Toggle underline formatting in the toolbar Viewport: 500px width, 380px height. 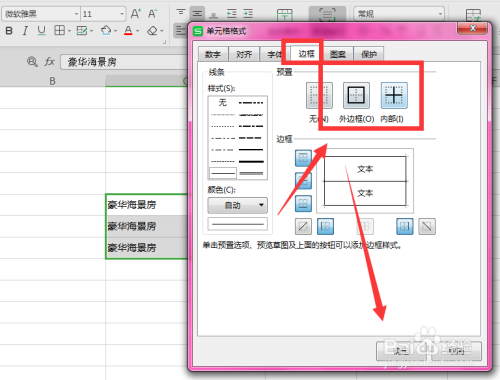(x=41, y=31)
